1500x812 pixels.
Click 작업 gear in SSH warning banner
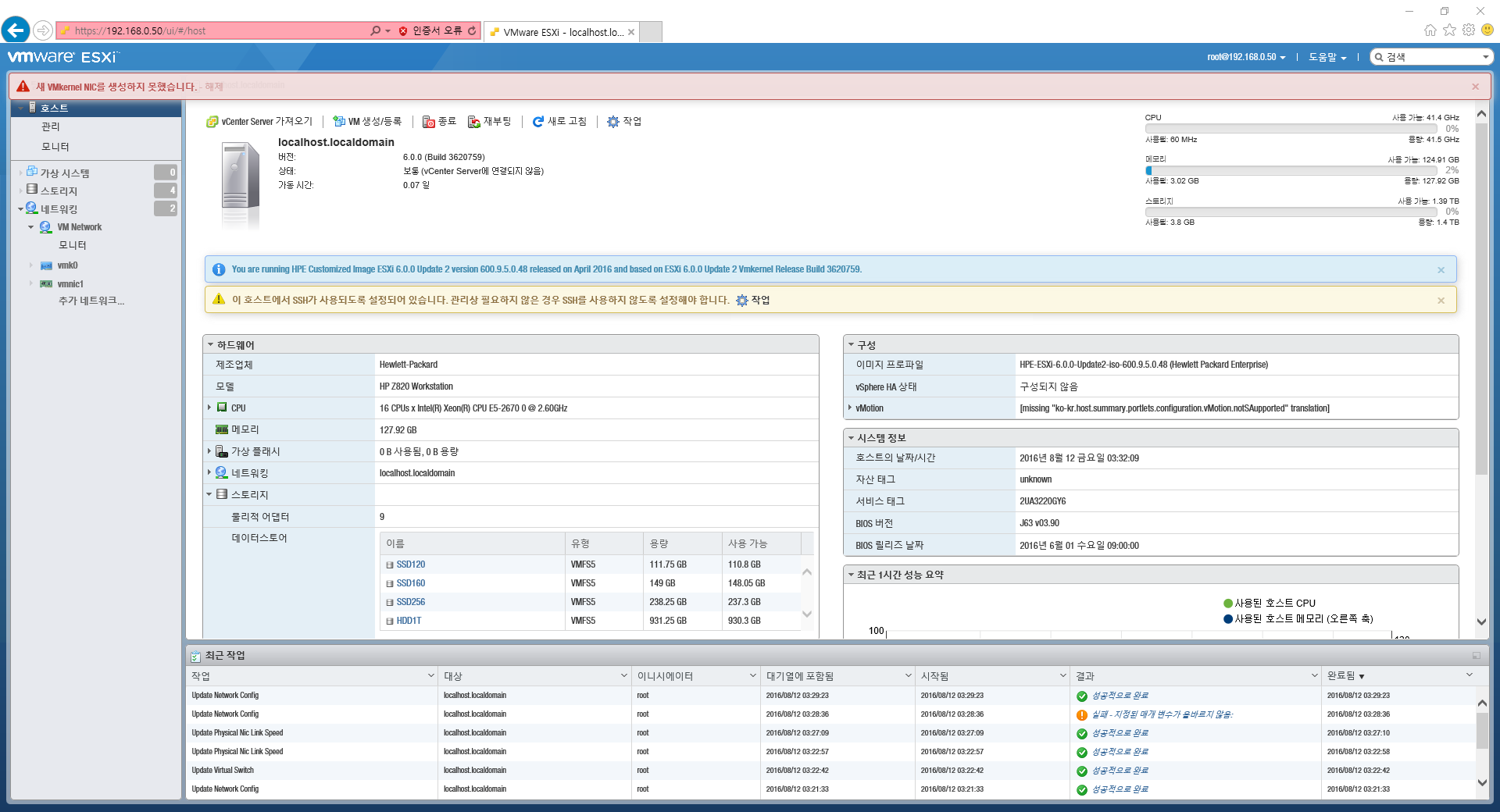(x=742, y=301)
